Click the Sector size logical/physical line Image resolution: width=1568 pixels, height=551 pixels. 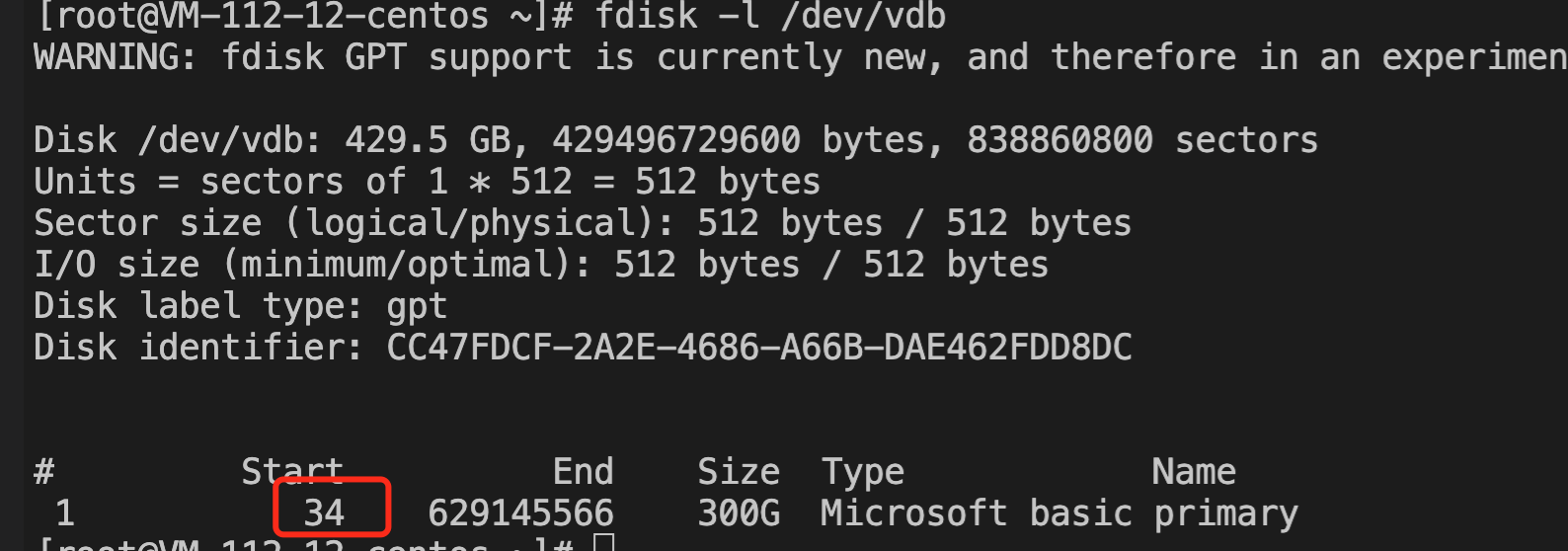(583, 223)
